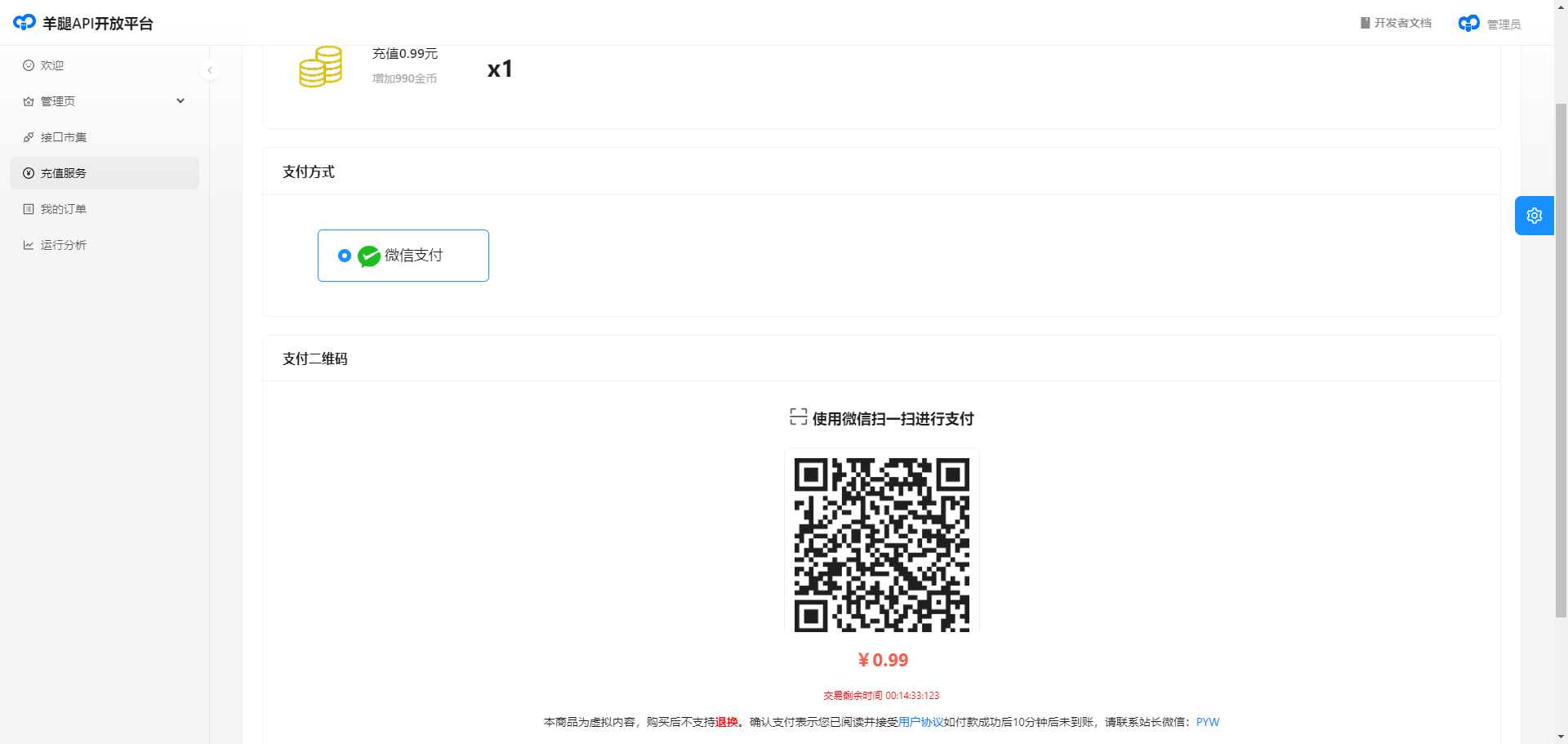Open 运行分析 in sidebar
The height and width of the screenshot is (744, 1568).
pos(64,245)
